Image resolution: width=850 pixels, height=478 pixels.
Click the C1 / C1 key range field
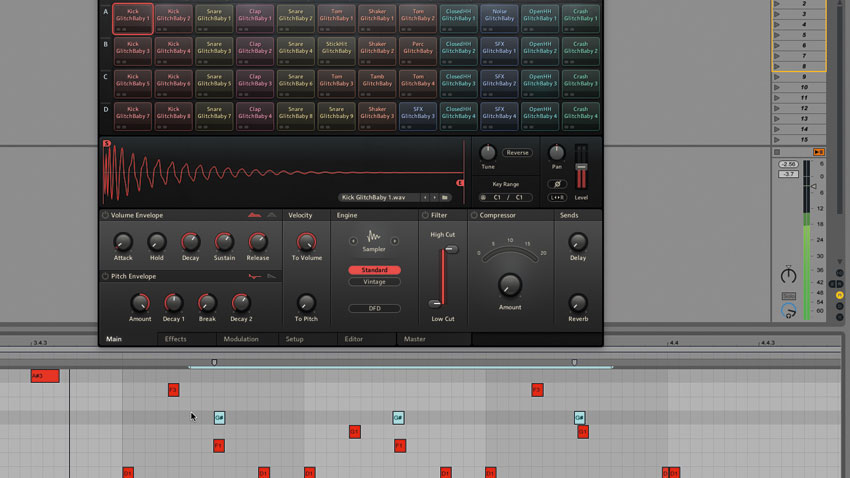508,197
